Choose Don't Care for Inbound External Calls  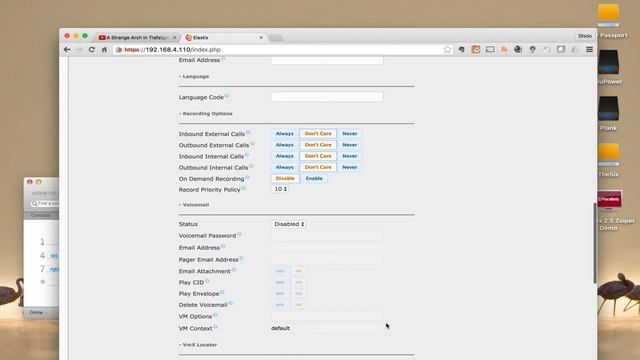coord(318,133)
